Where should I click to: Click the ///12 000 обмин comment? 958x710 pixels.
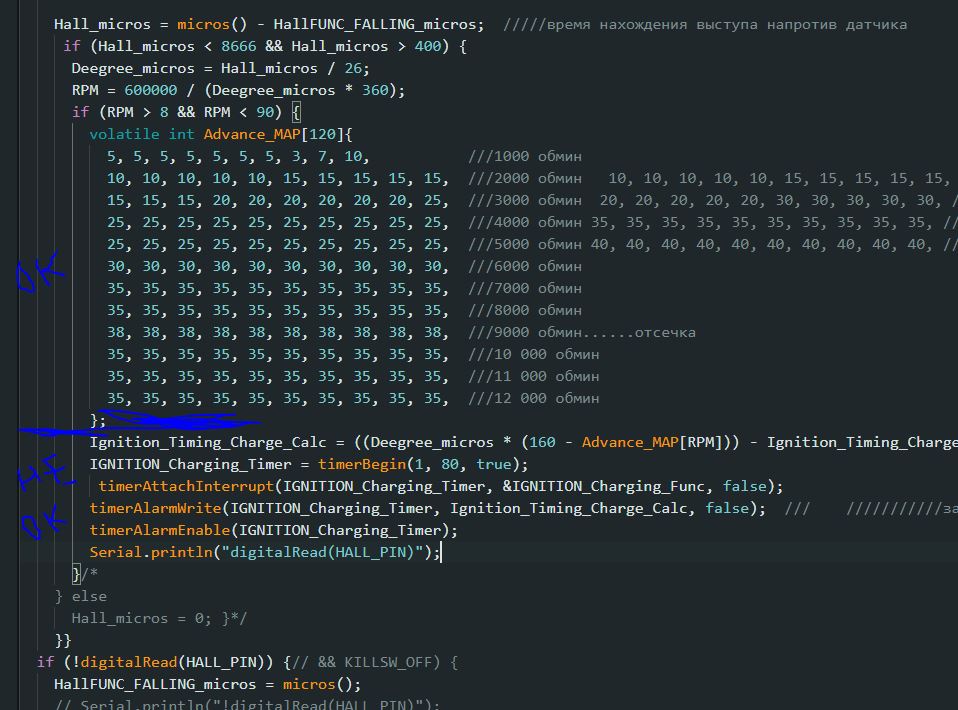pyautogui.click(x=533, y=398)
